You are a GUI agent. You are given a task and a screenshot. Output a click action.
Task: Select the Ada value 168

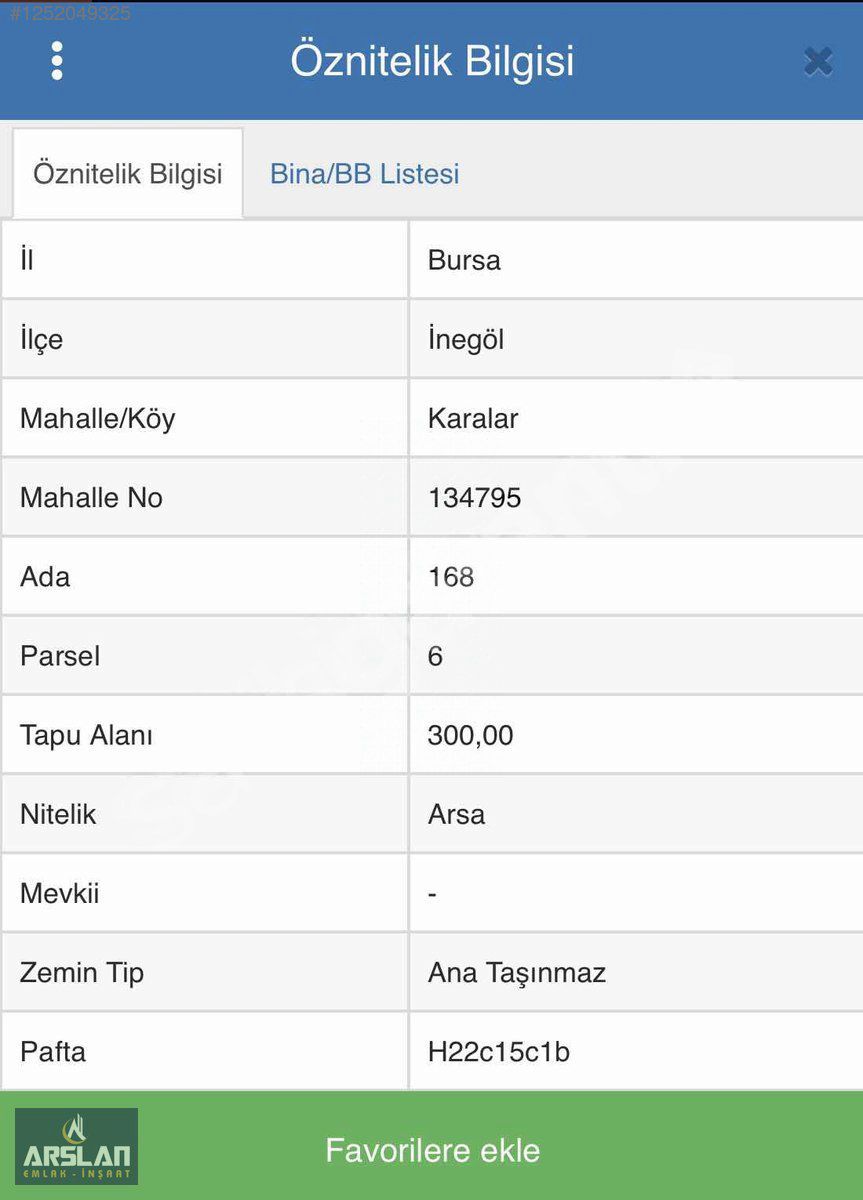point(451,577)
